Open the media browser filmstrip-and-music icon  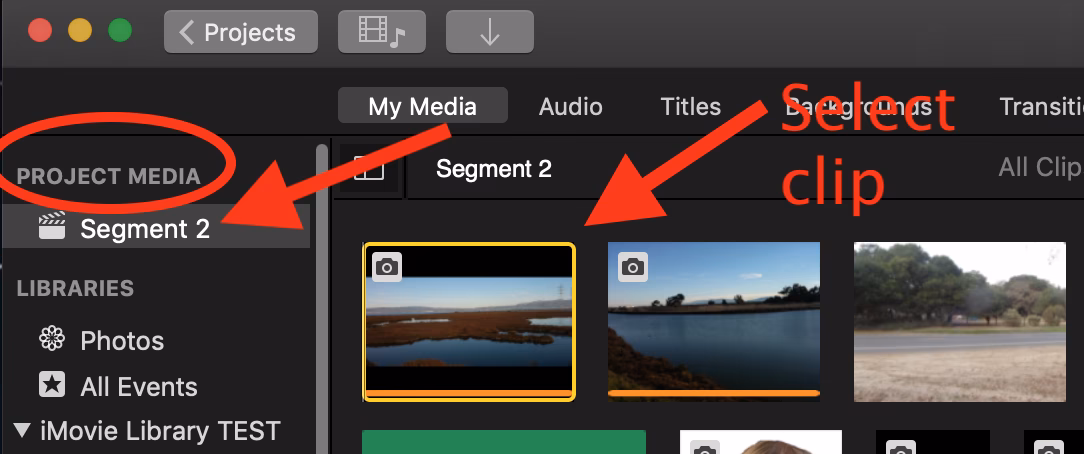[381, 32]
